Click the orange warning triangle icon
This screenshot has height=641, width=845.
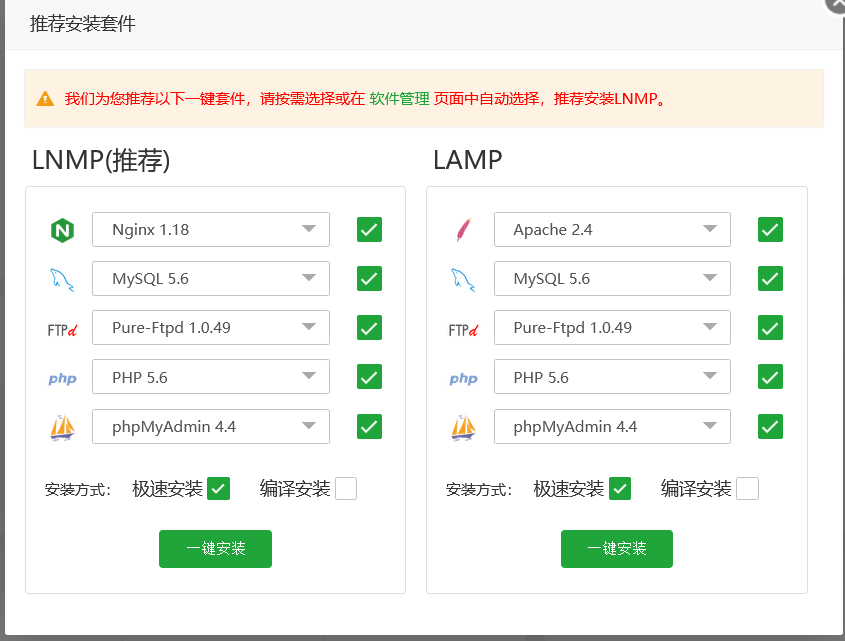pyautogui.click(x=45, y=99)
